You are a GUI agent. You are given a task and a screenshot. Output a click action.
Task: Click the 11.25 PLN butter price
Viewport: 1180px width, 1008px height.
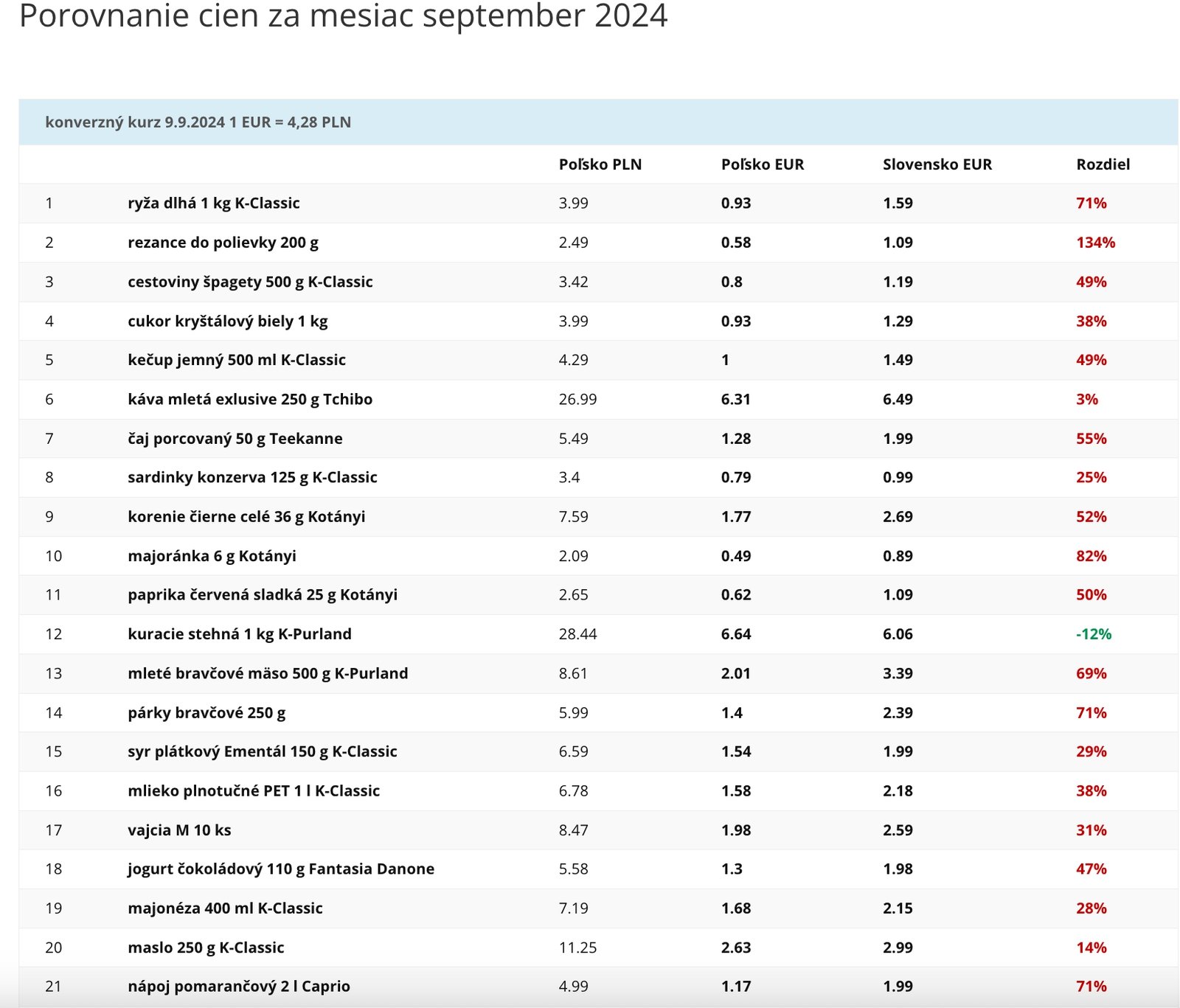coord(578,948)
